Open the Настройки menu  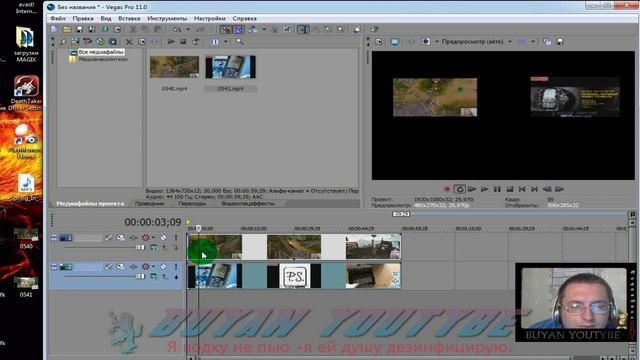[x=209, y=18]
